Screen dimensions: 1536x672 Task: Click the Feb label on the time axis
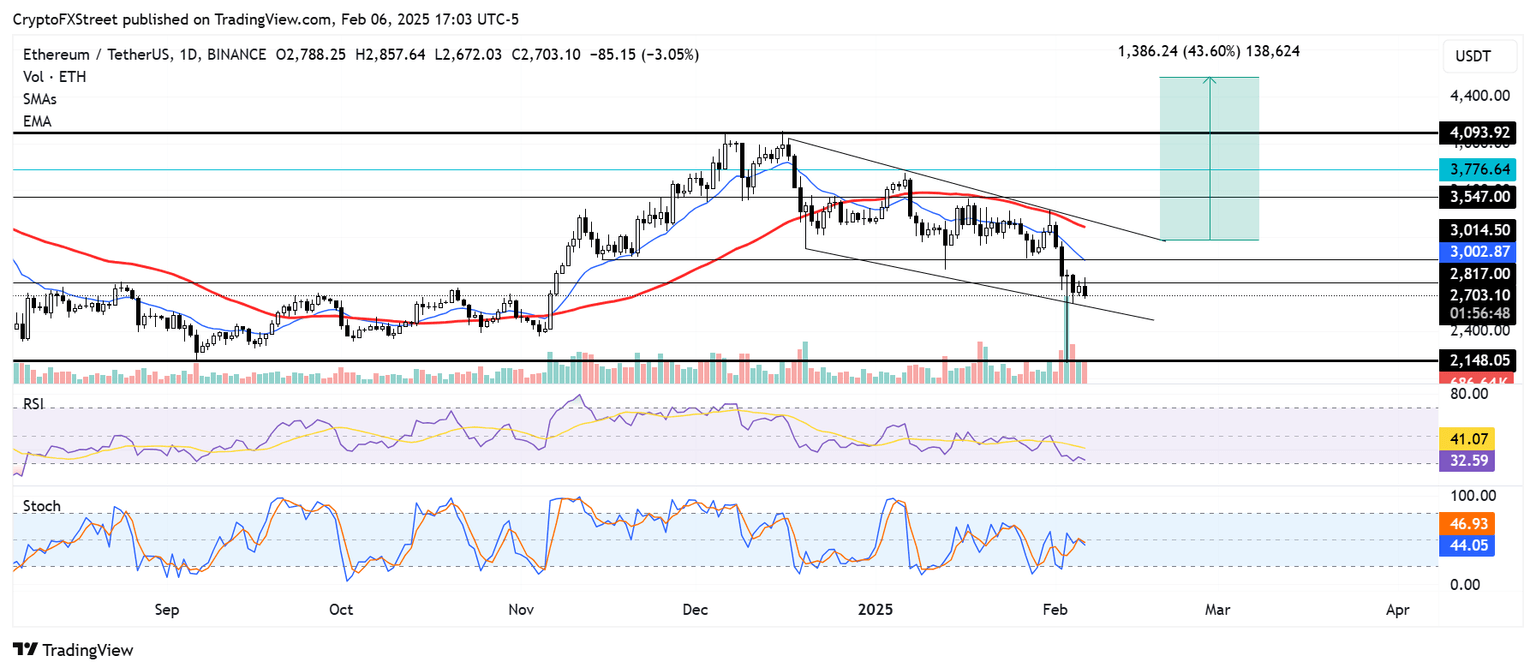pos(1055,609)
